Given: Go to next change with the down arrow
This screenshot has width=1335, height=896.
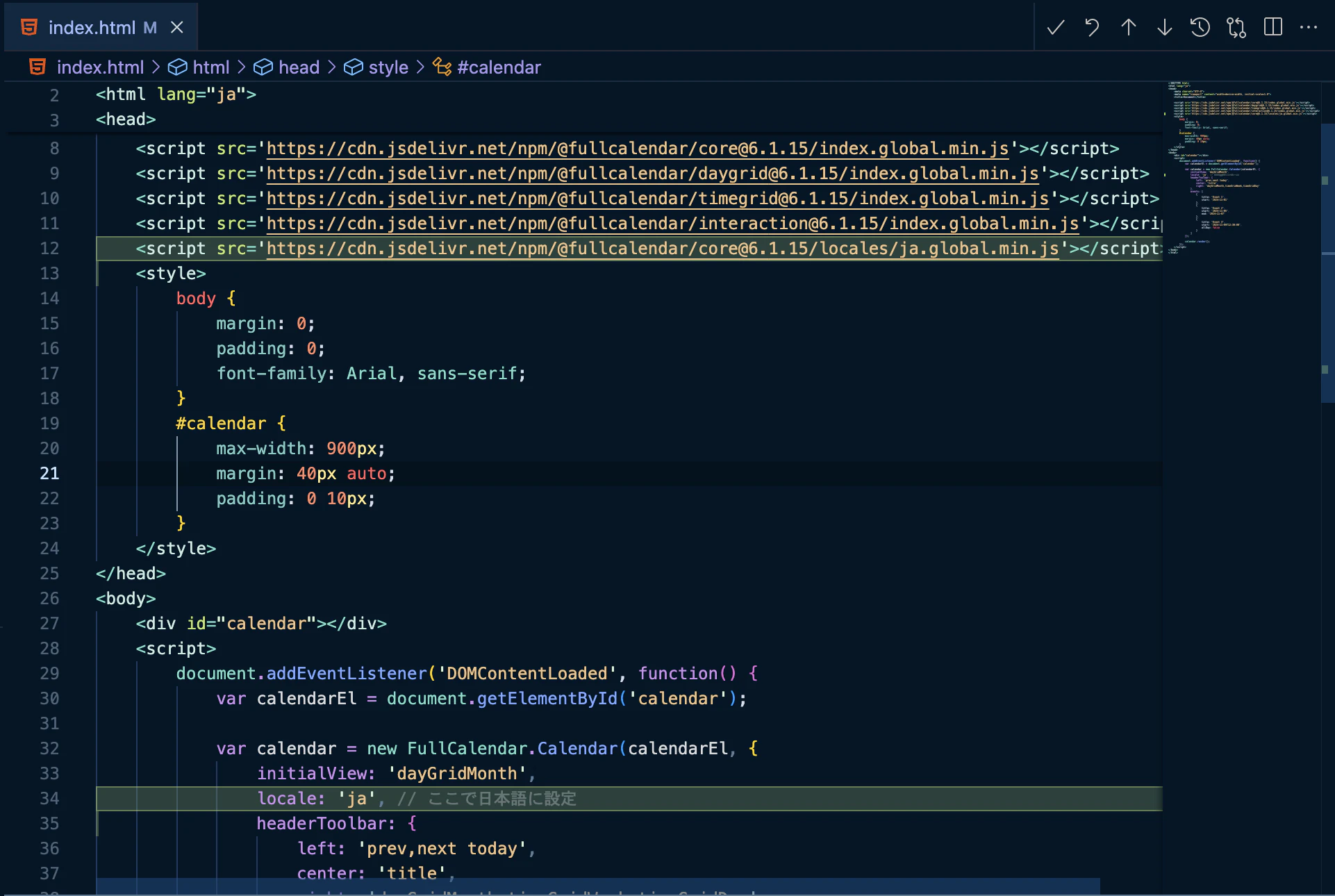Looking at the screenshot, I should tap(1165, 28).
